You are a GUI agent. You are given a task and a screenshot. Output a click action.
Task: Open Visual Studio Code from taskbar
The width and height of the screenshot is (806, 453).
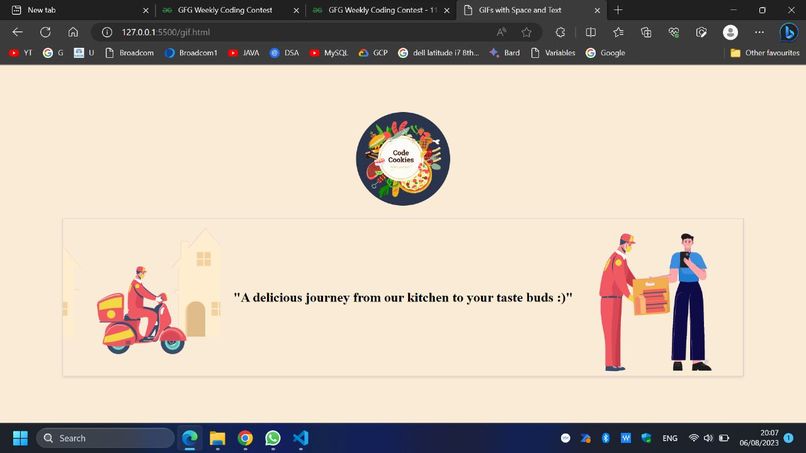tap(301, 438)
